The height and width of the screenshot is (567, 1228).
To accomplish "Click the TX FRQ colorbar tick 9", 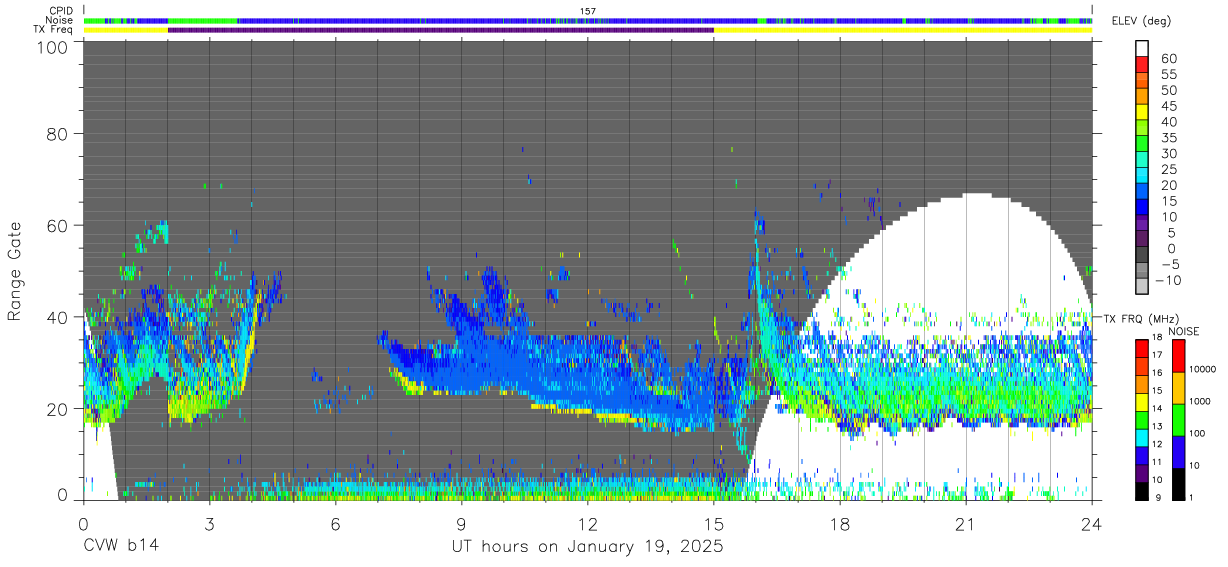I will (1160, 498).
